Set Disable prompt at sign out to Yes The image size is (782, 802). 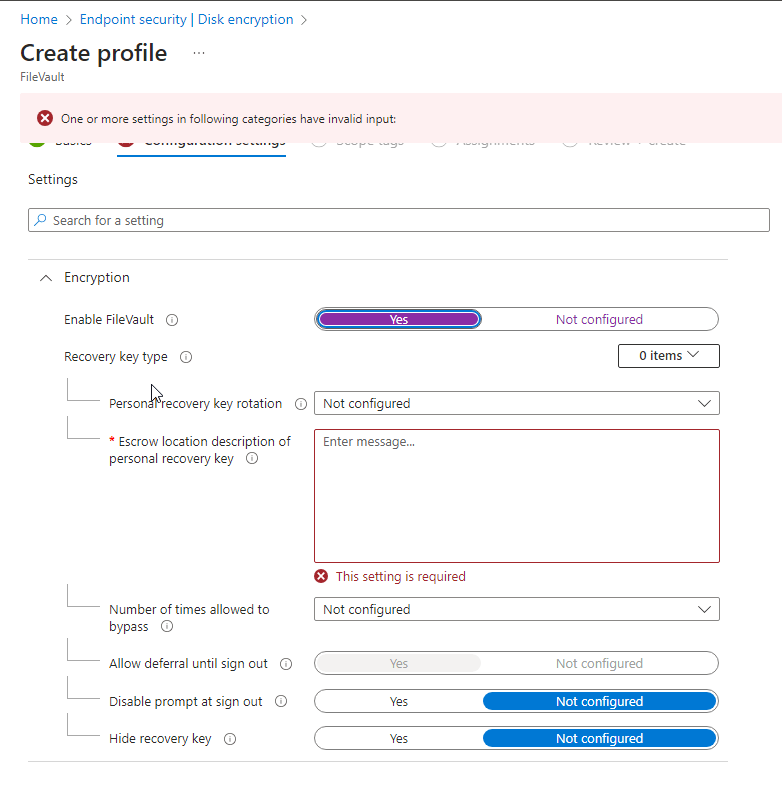tap(399, 702)
